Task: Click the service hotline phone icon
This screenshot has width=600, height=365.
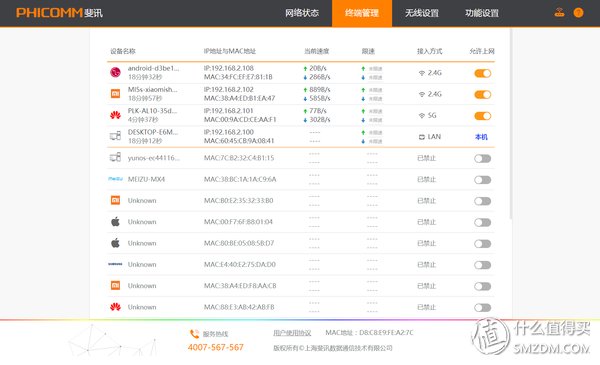Action: pos(194,334)
